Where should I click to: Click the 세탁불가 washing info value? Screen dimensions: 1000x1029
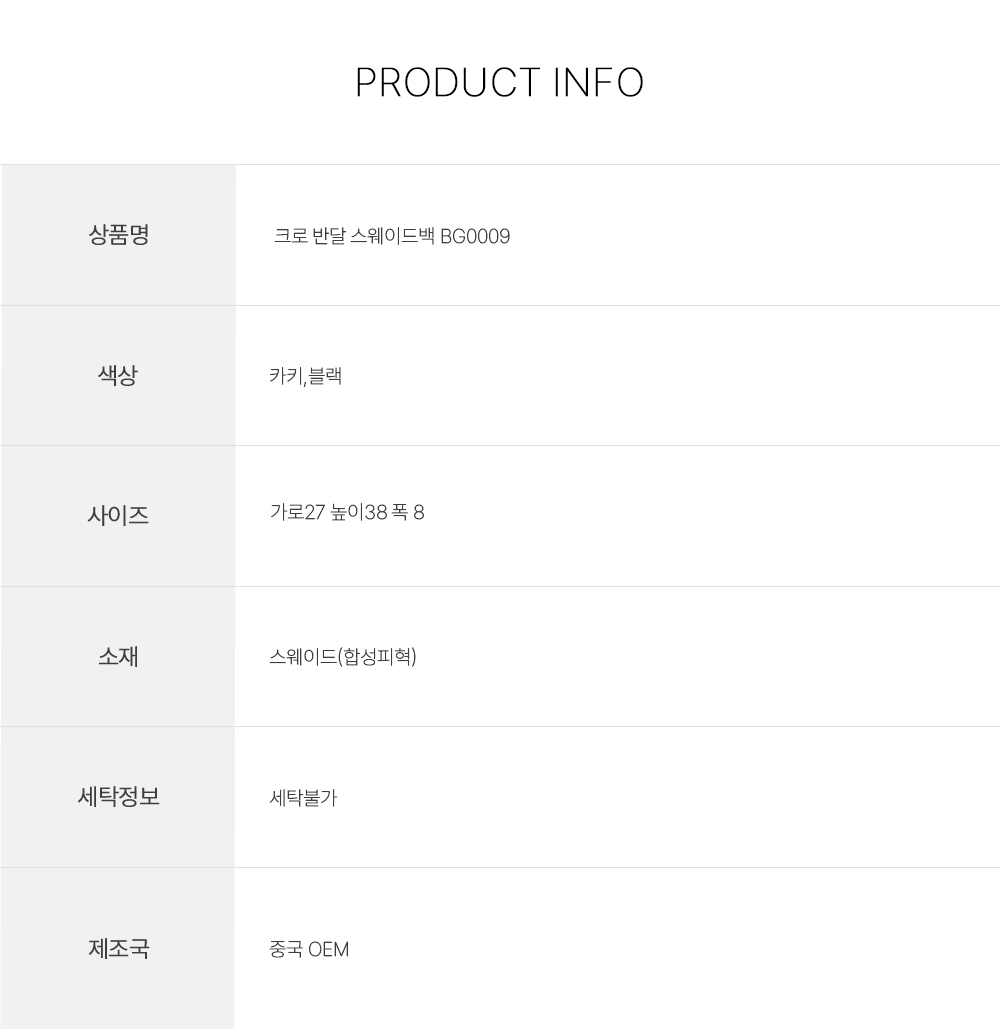pos(303,798)
